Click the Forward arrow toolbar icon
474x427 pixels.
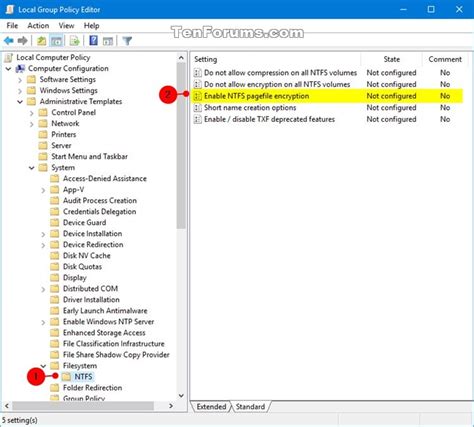(x=23, y=41)
